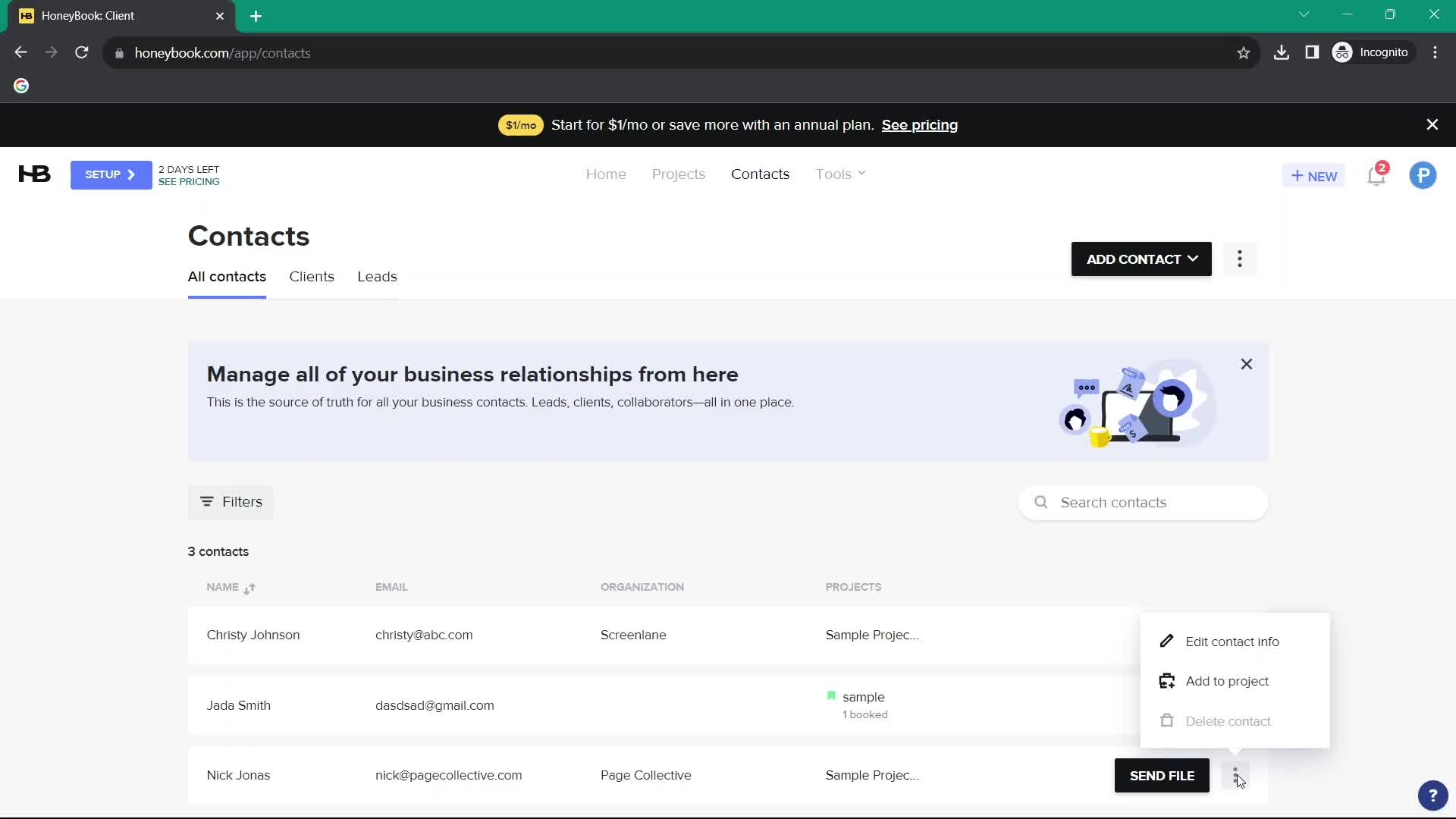Close the business relationships banner
The image size is (1456, 819).
(x=1247, y=364)
